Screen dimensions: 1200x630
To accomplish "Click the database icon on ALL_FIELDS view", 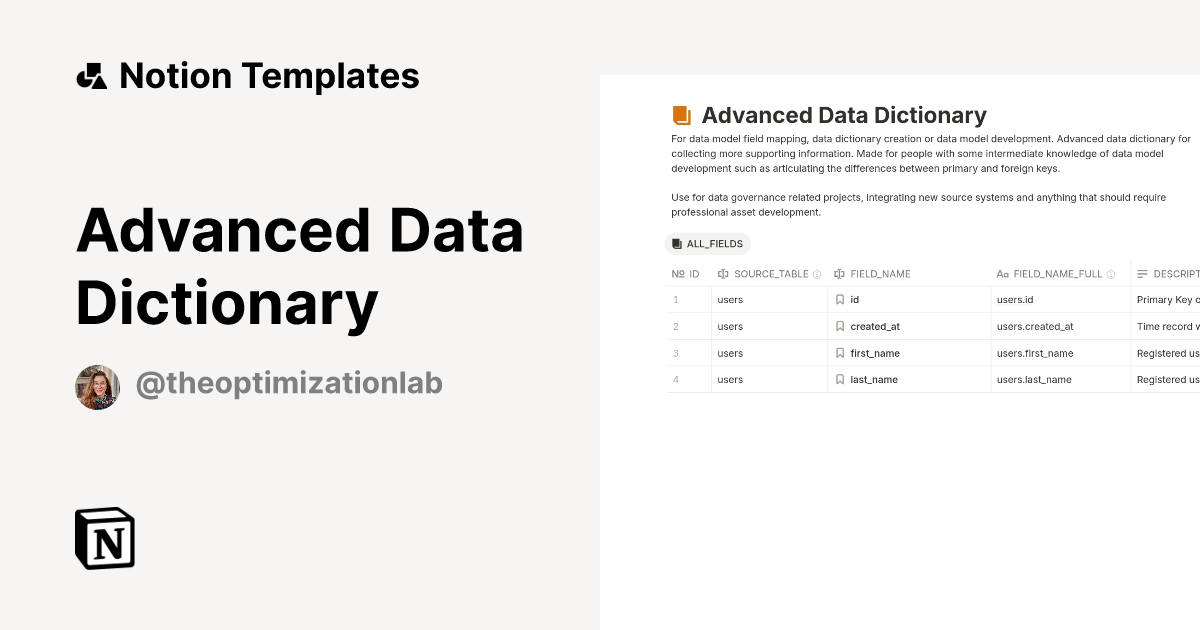I will pyautogui.click(x=676, y=243).
